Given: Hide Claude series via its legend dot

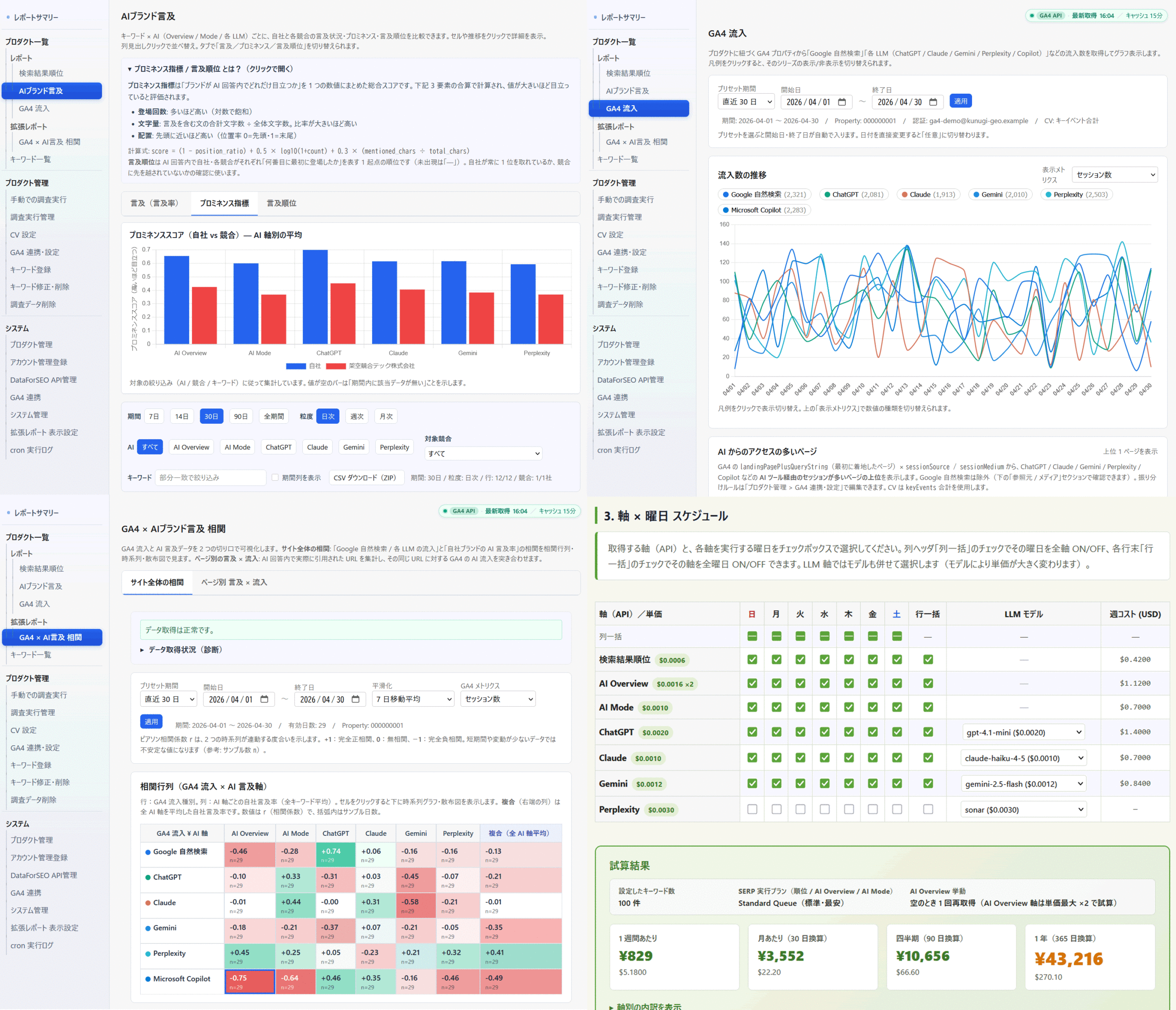Looking at the screenshot, I should point(905,195).
